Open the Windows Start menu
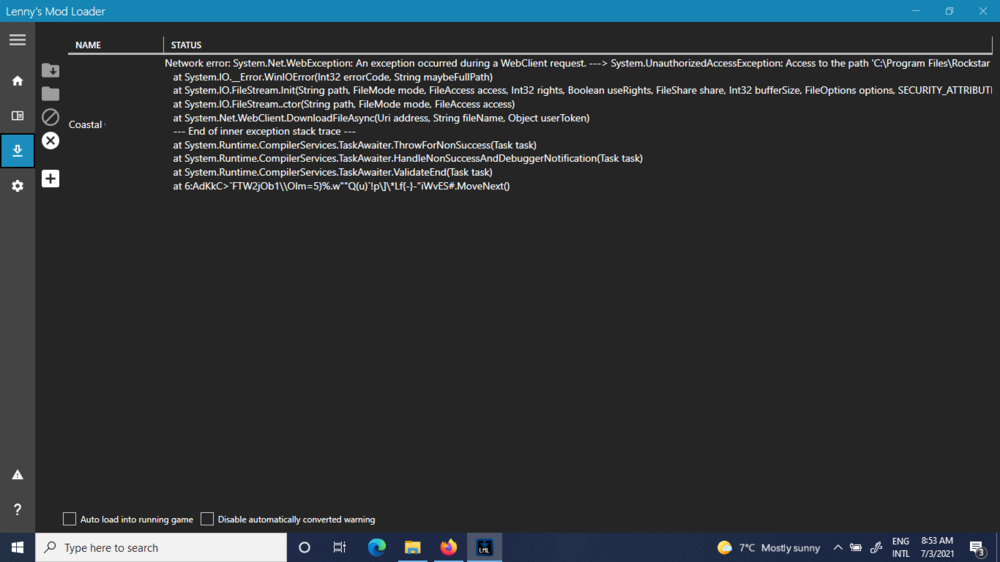1000x562 pixels. tap(17, 547)
